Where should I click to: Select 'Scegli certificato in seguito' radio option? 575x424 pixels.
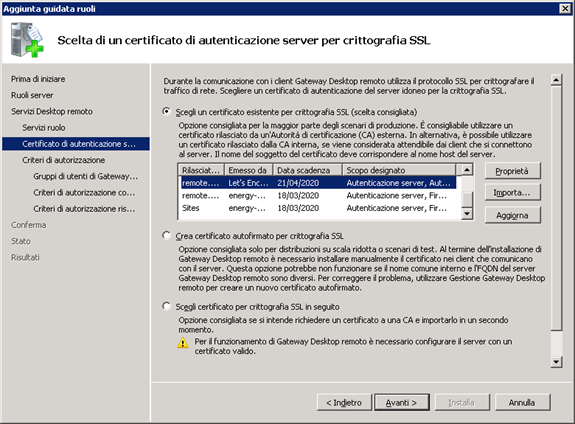point(166,306)
